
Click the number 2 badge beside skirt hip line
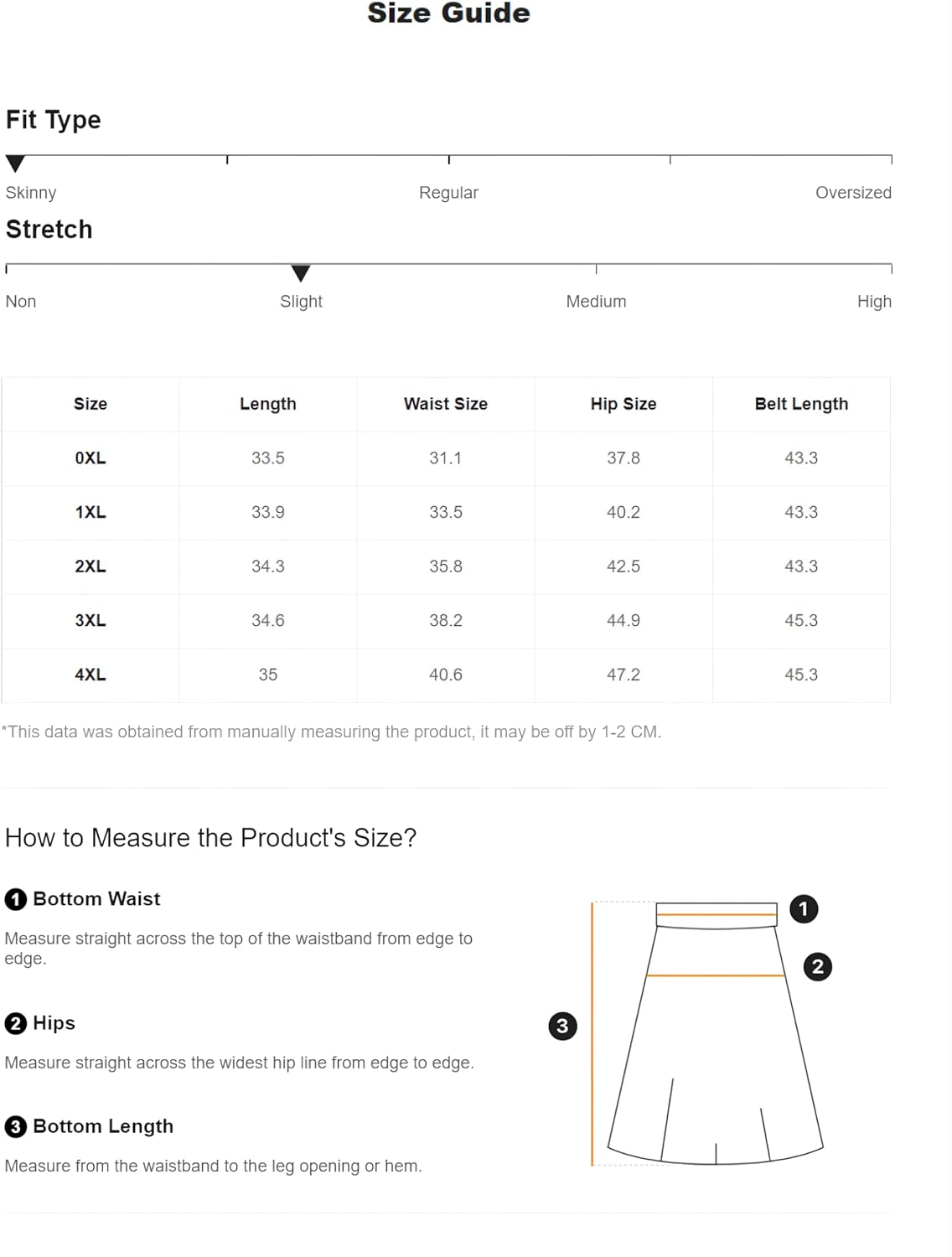pos(818,967)
